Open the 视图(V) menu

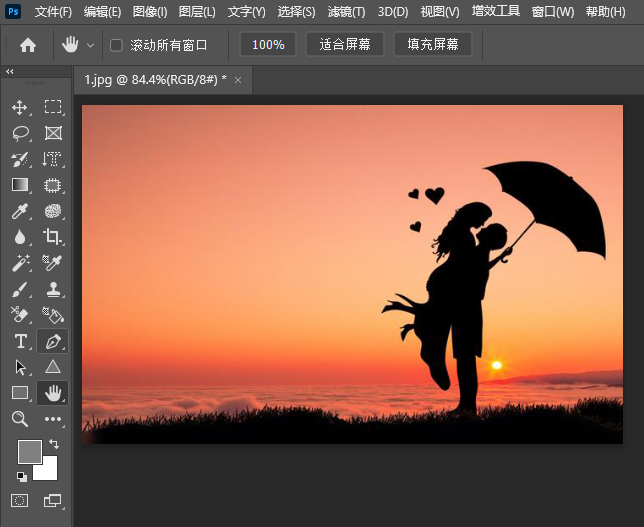[x=440, y=12]
